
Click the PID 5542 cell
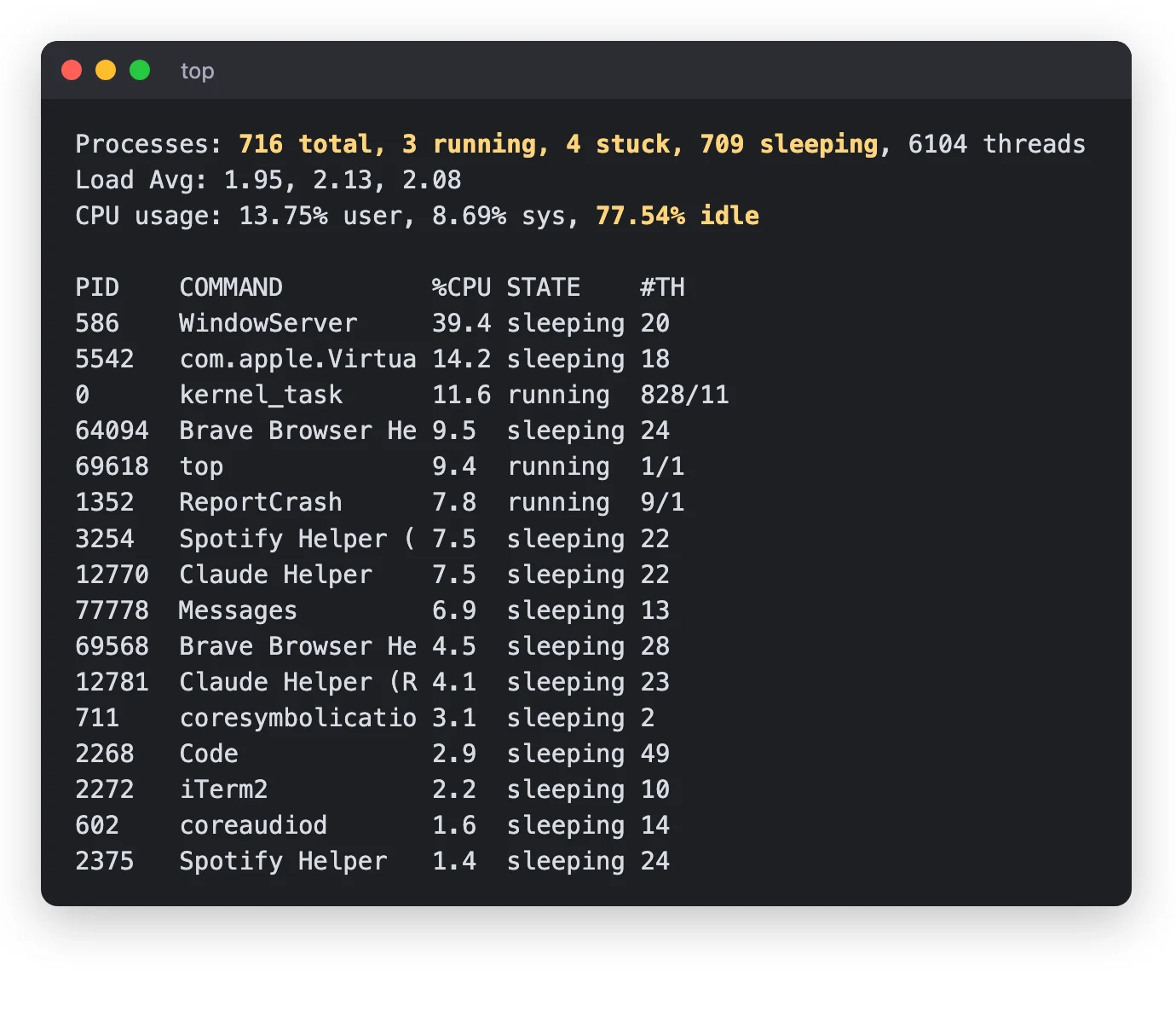pos(104,359)
